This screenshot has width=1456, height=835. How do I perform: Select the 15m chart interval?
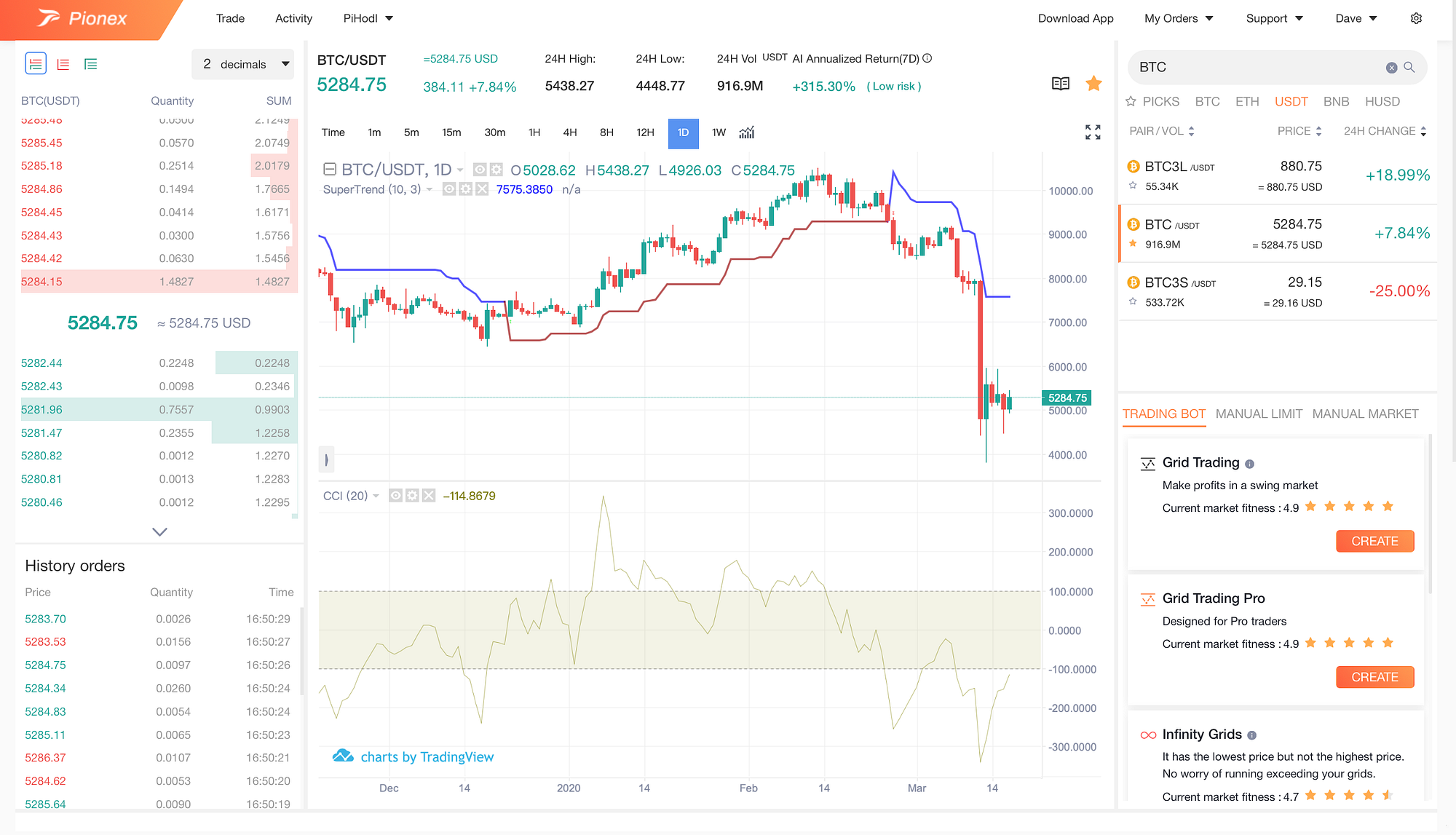point(451,132)
